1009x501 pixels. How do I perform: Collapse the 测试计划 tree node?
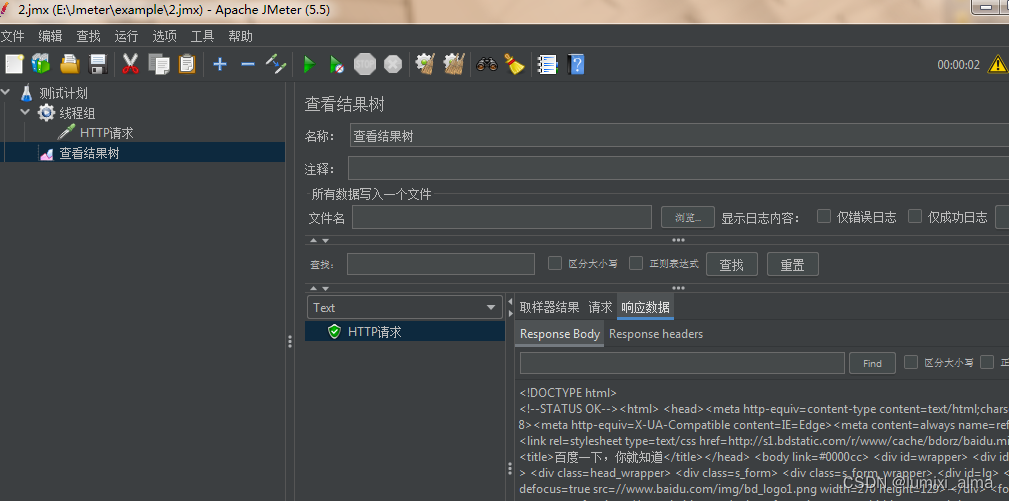6,93
